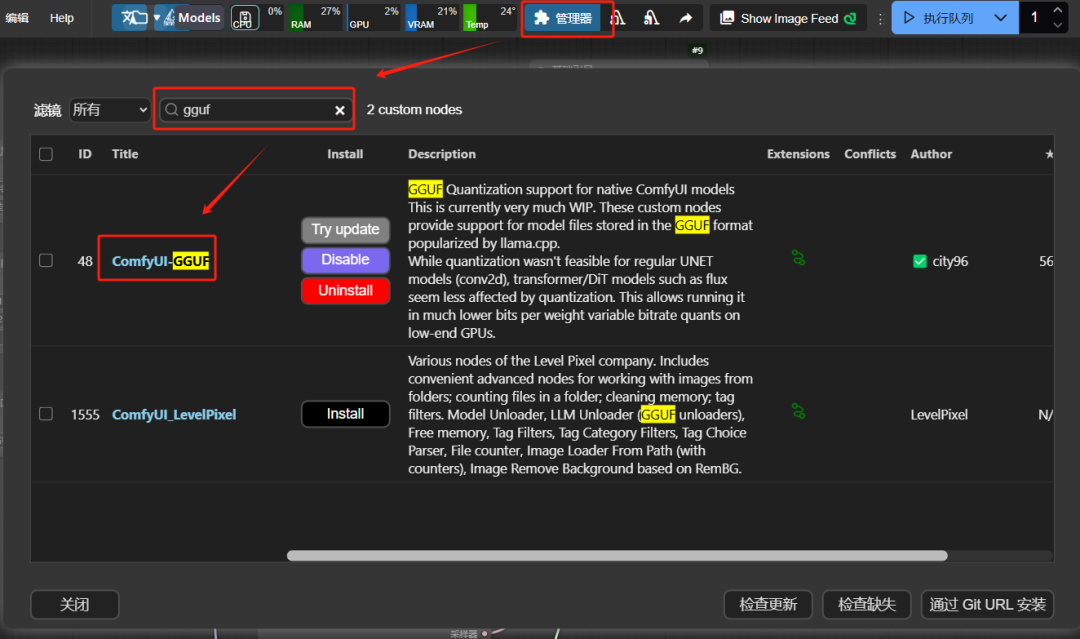Click the 关闭 close button
Viewport: 1080px width, 639px height.
(x=74, y=605)
